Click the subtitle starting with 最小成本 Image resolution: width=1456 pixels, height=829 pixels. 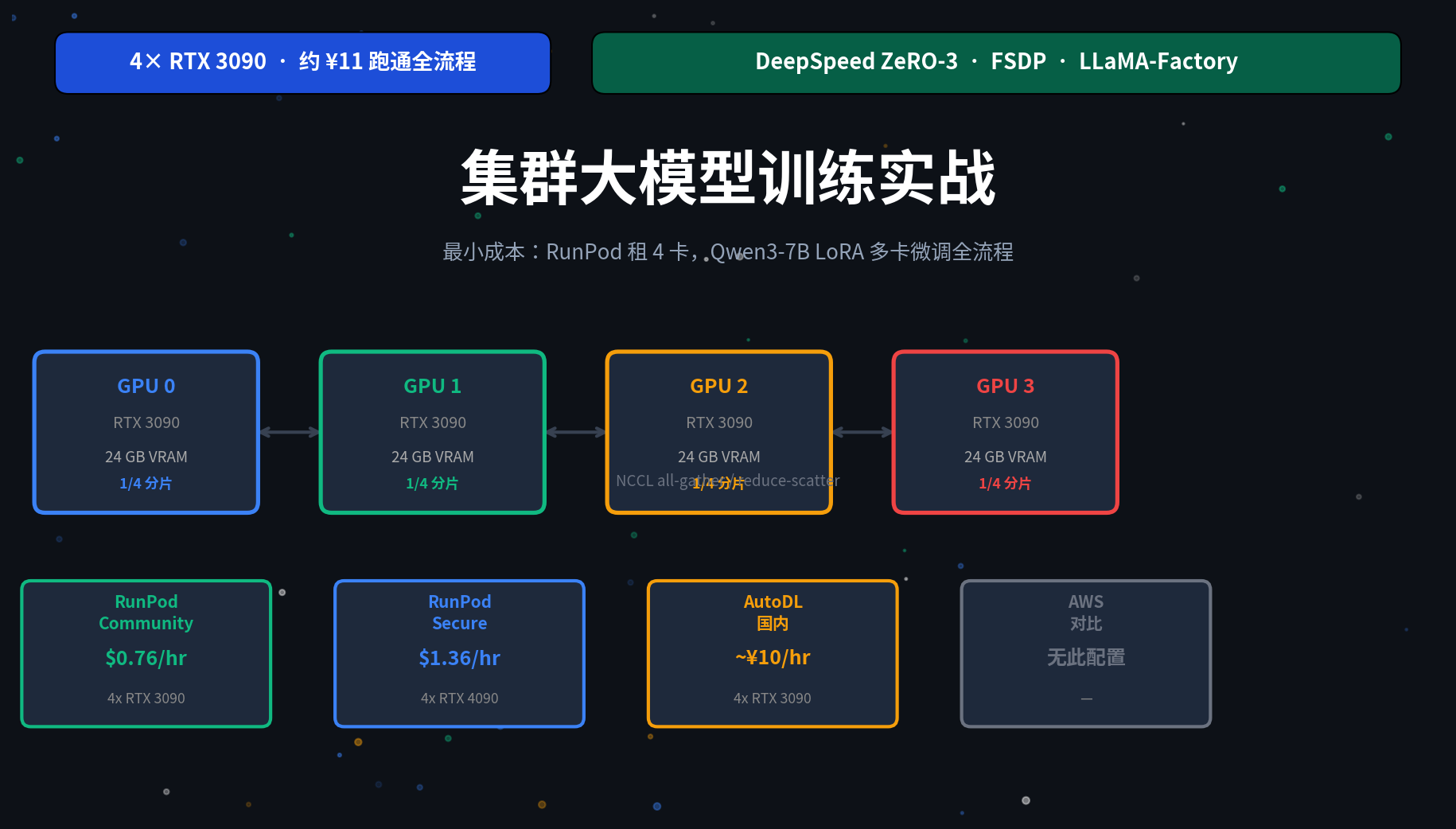tap(728, 252)
